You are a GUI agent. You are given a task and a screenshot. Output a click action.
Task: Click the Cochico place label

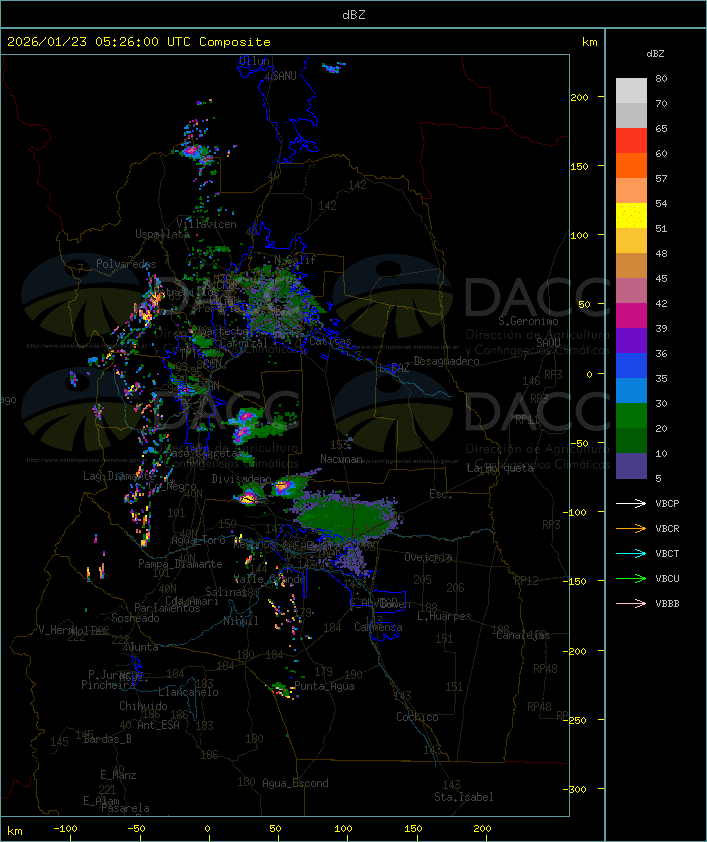(x=417, y=717)
